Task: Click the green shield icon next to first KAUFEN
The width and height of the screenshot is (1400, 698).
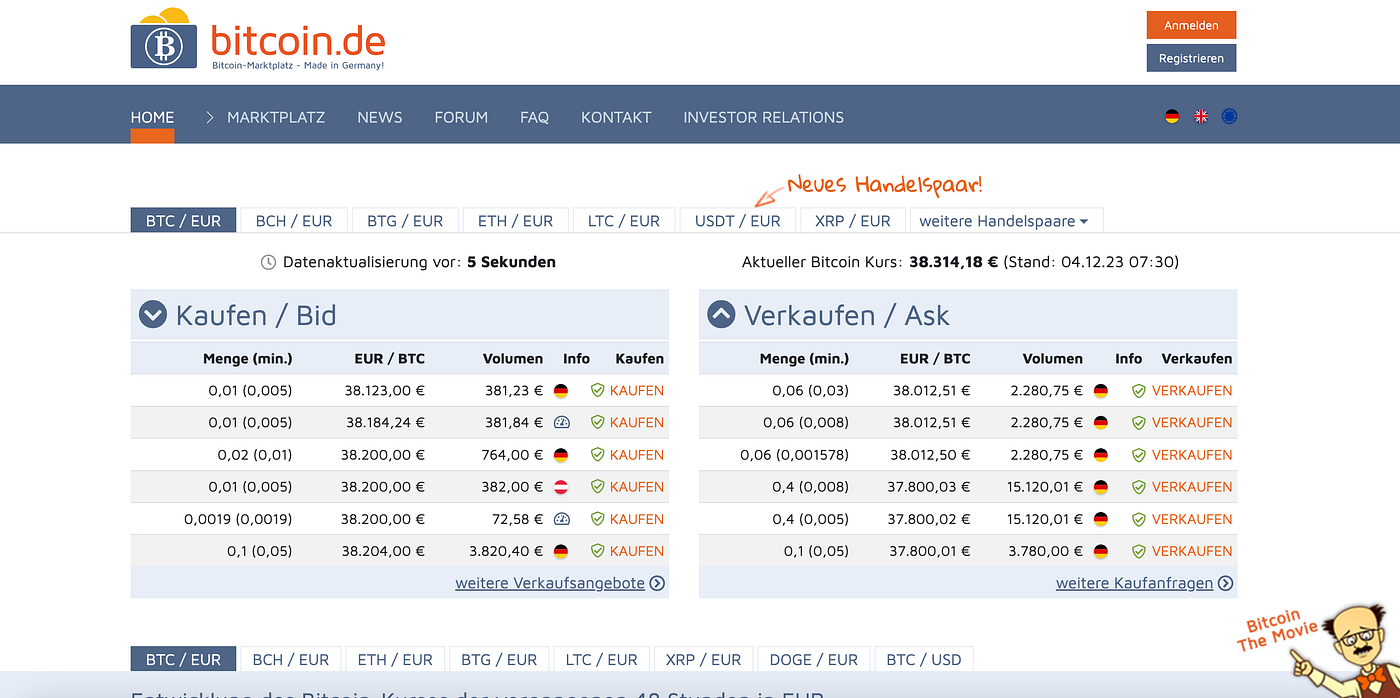Action: pos(595,390)
